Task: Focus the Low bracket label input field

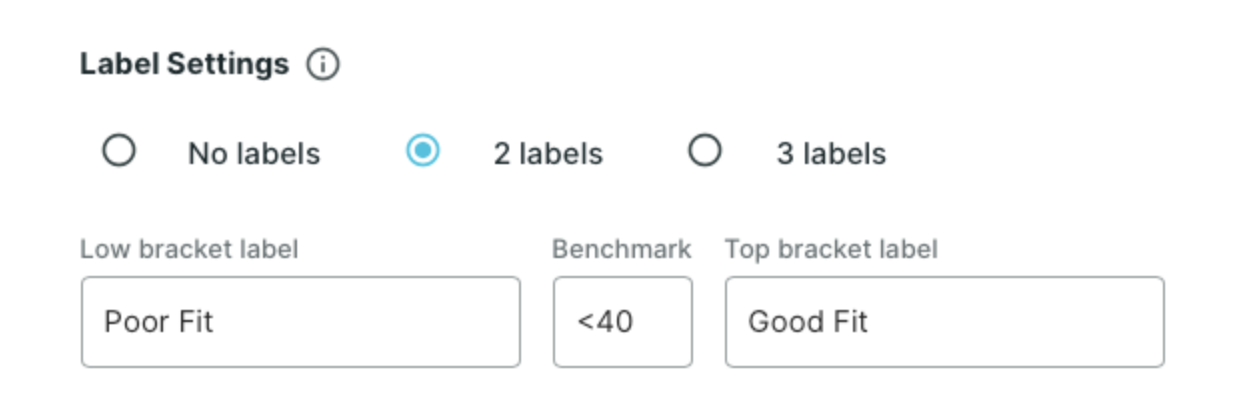Action: pos(301,322)
